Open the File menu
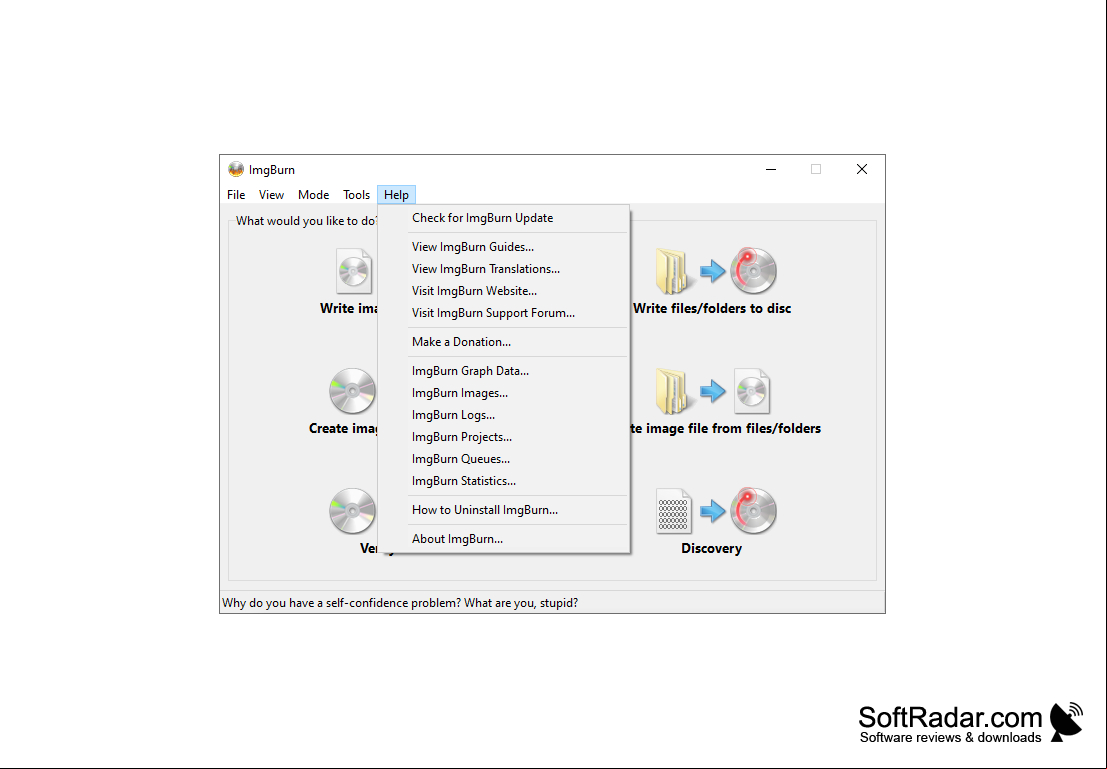 (x=236, y=195)
